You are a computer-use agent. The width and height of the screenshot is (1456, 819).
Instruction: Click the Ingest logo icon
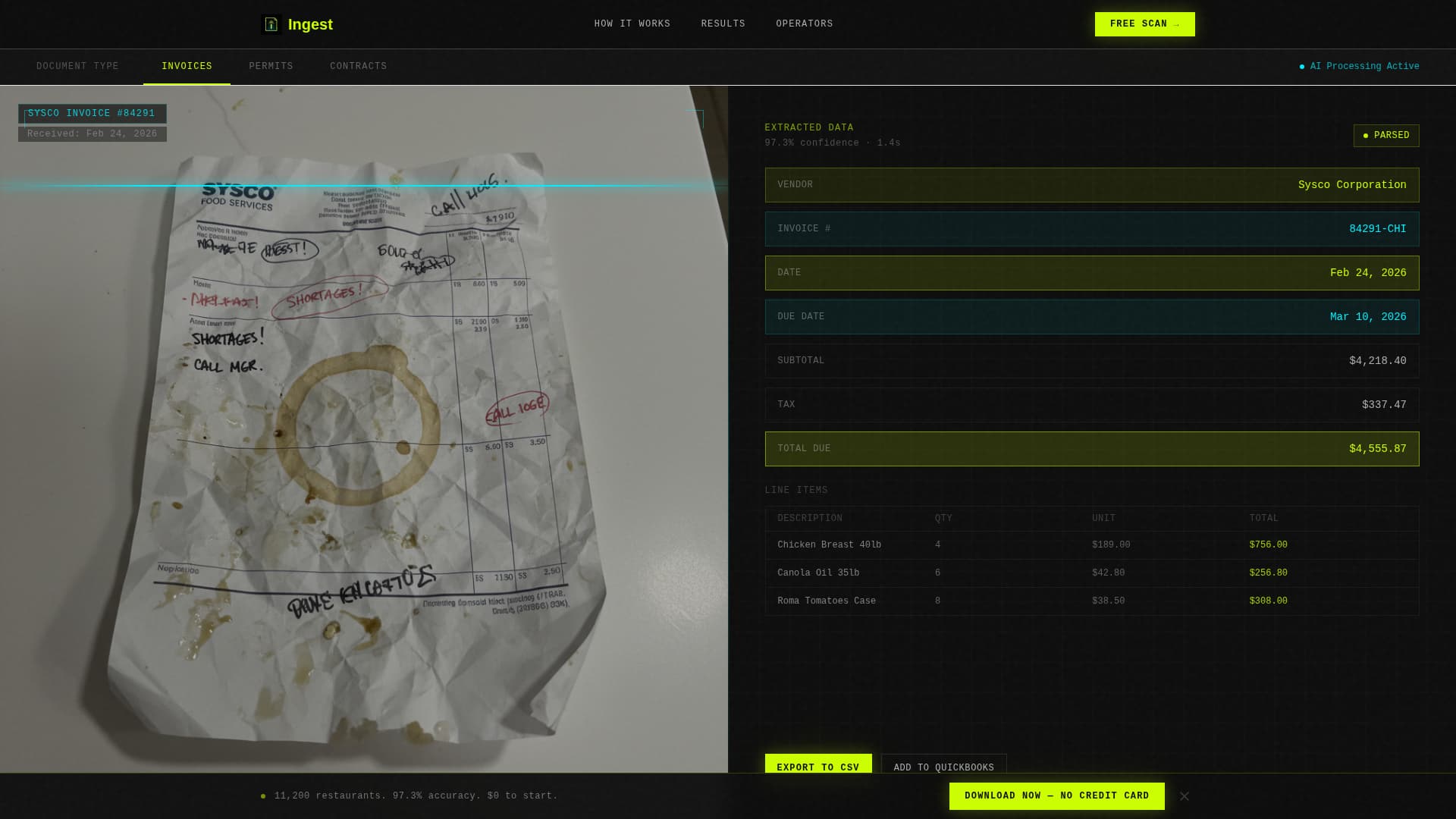click(271, 24)
